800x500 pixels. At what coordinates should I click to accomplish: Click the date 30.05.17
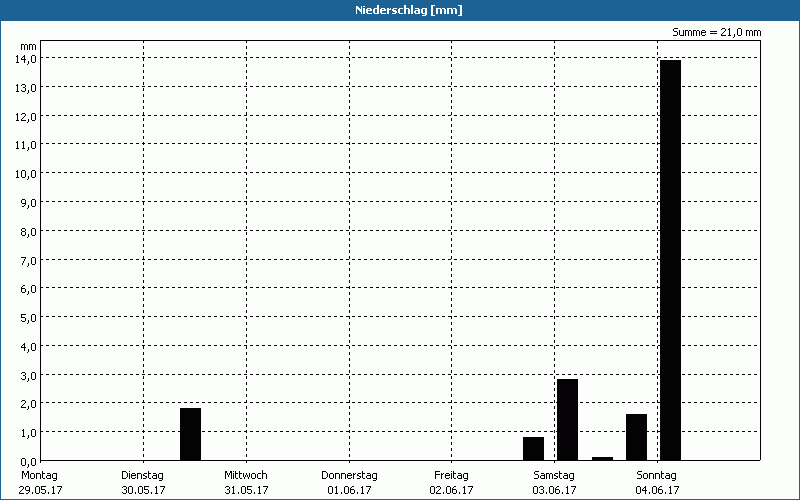click(x=143, y=490)
